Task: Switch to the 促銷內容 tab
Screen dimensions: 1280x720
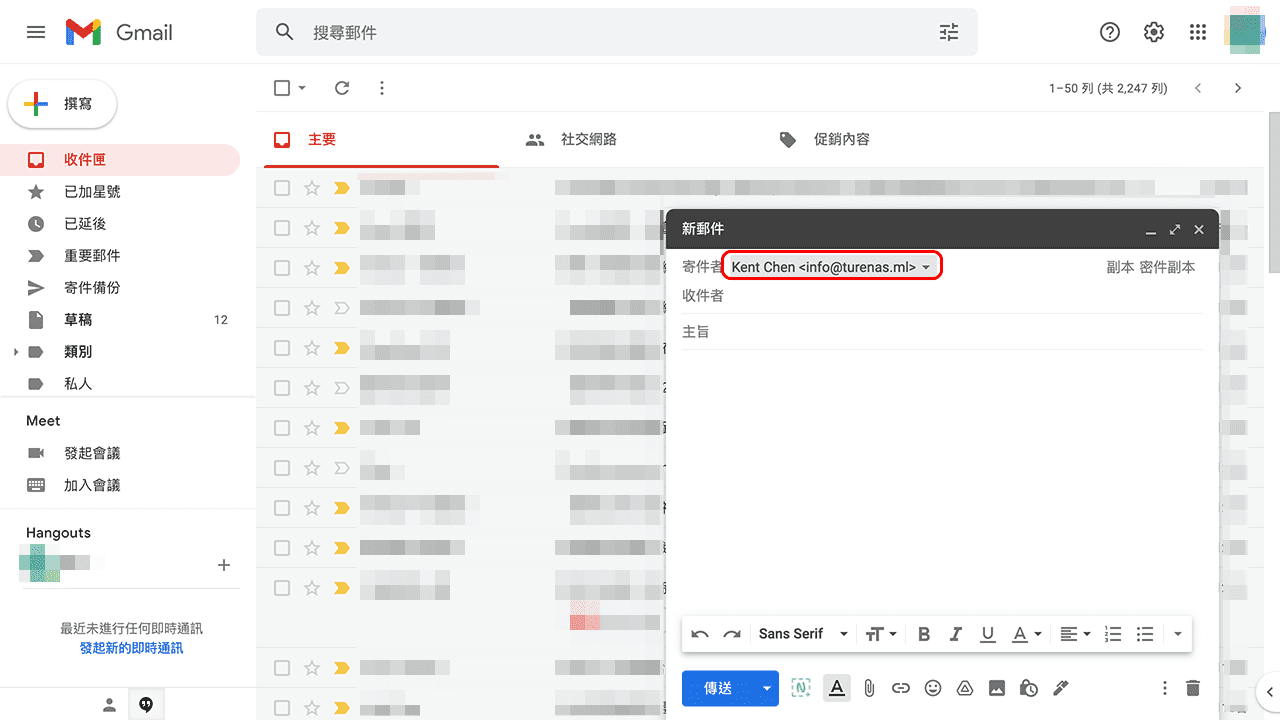Action: click(841, 139)
